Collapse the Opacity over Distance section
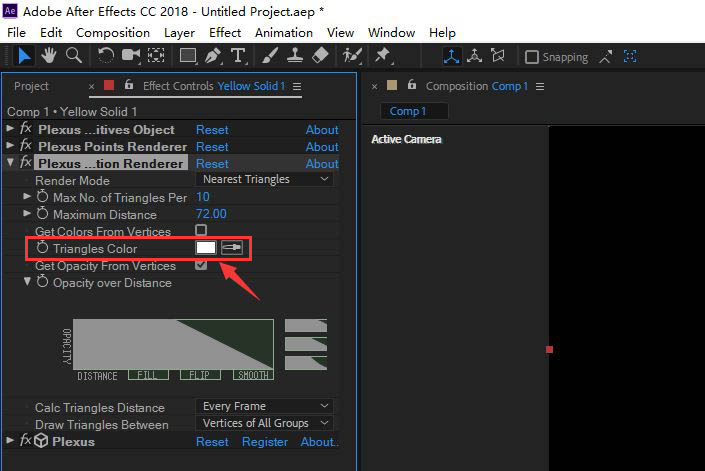Viewport: 705px width, 471px height. [x=28, y=283]
